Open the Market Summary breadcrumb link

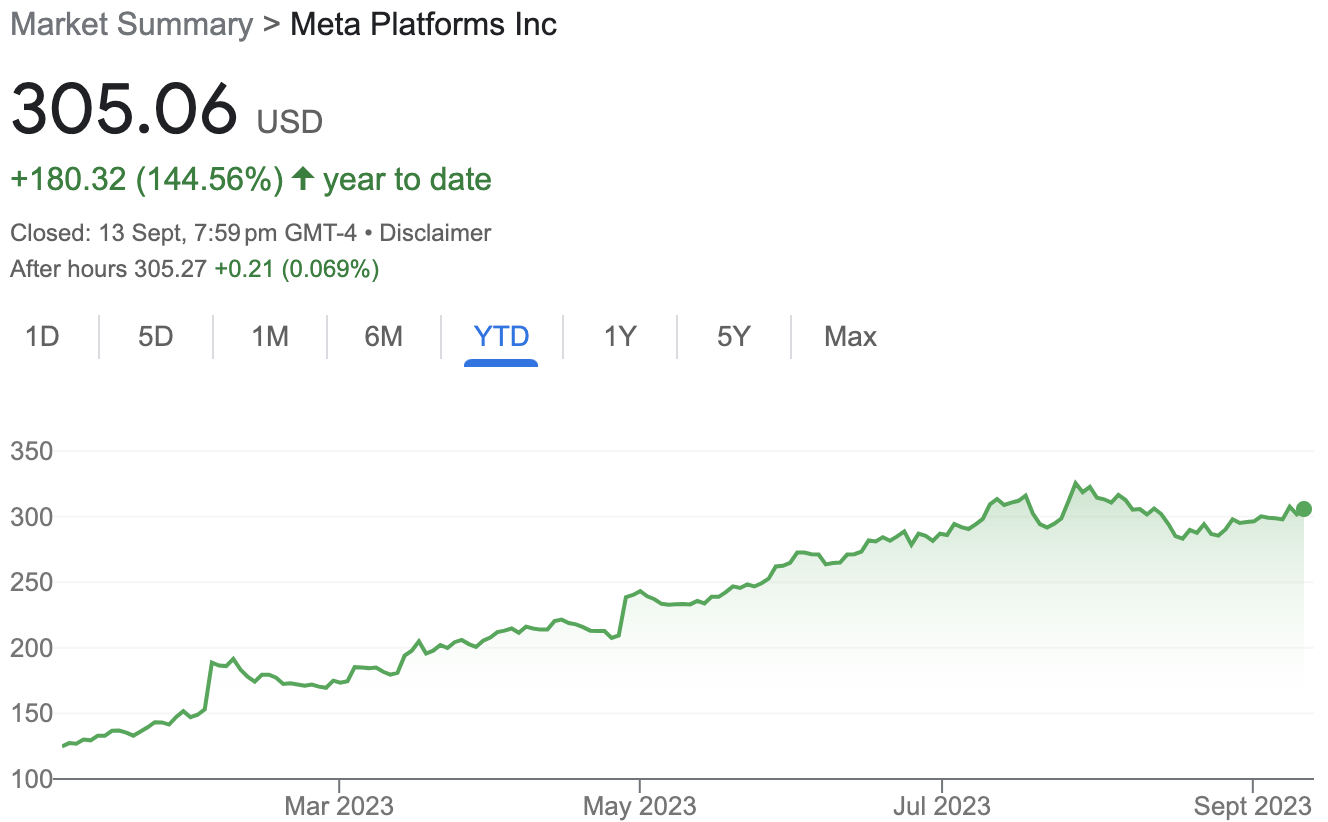131,23
